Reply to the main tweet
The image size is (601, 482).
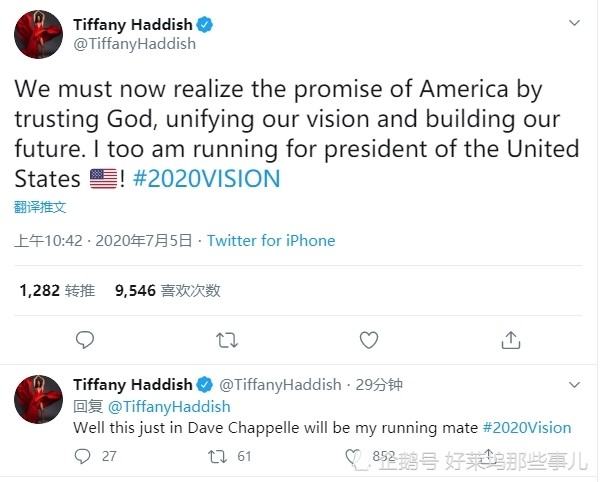85,340
